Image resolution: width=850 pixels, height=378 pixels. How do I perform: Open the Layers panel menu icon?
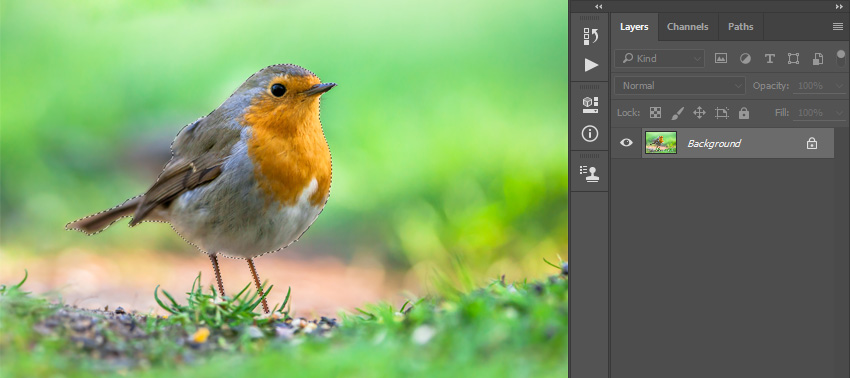pos(838,27)
